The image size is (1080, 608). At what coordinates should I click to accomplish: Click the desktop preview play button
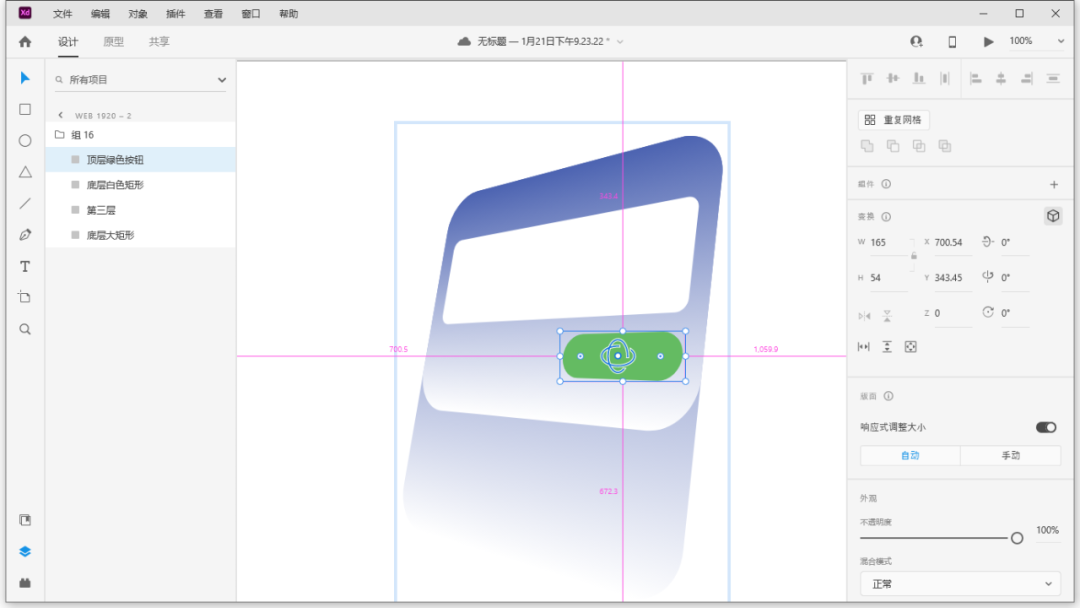pyautogui.click(x=988, y=42)
